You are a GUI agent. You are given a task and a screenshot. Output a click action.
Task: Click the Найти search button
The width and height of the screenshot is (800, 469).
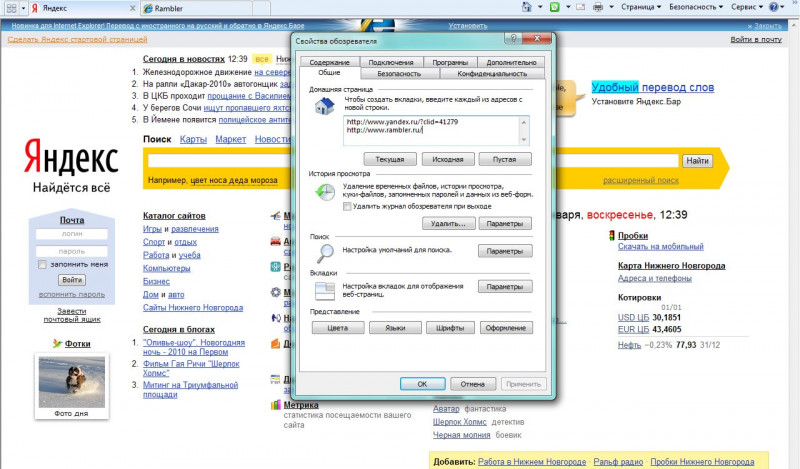[x=697, y=161]
